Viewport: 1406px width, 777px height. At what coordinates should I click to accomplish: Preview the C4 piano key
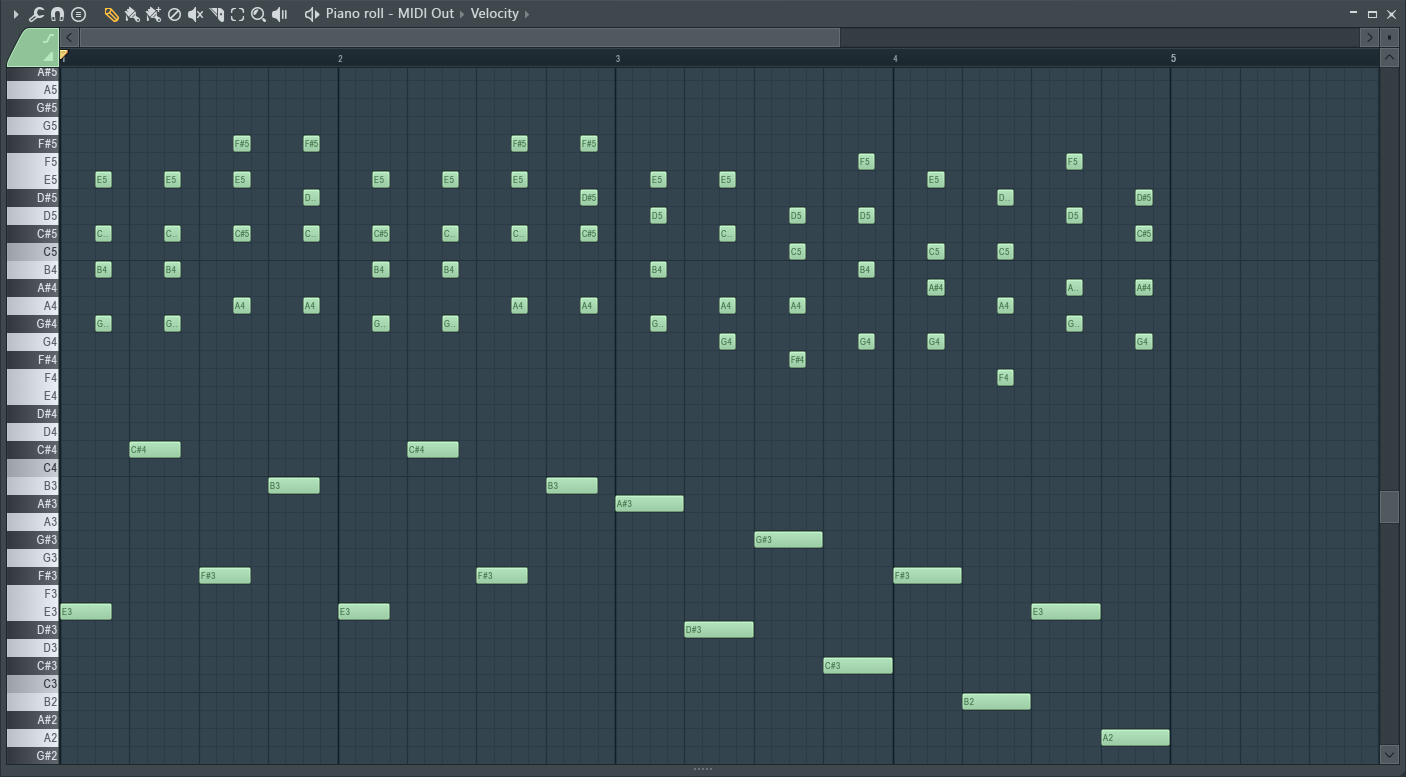(x=33, y=468)
